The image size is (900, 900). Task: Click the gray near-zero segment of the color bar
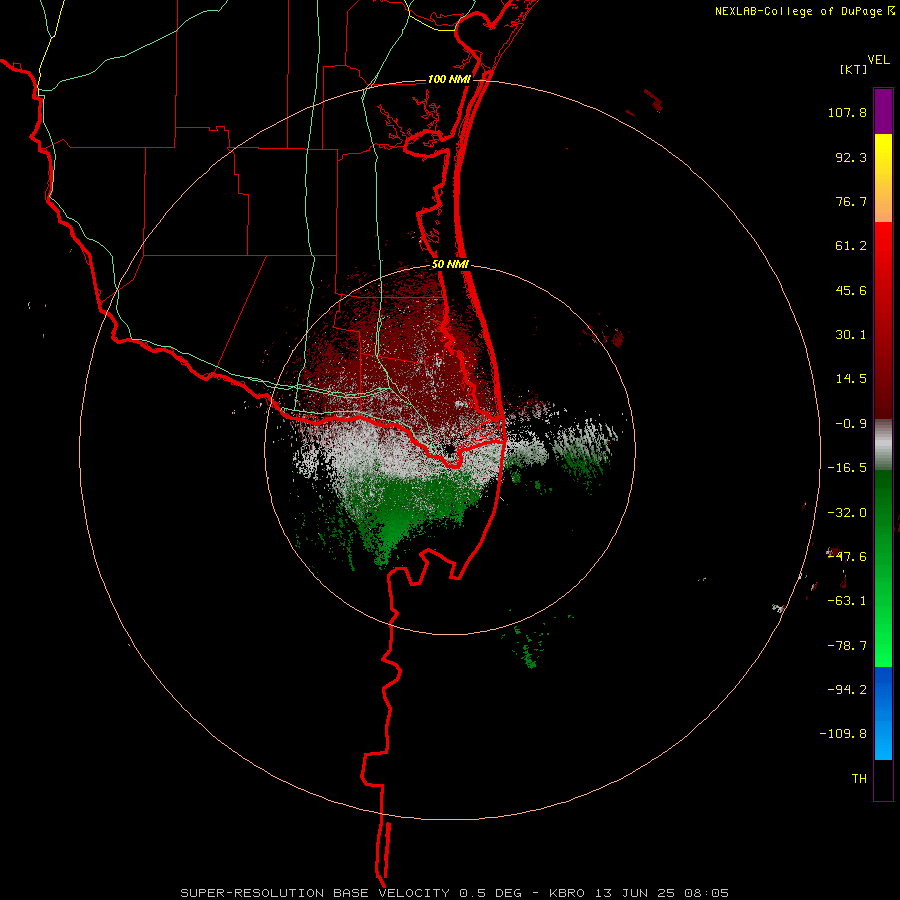(883, 444)
